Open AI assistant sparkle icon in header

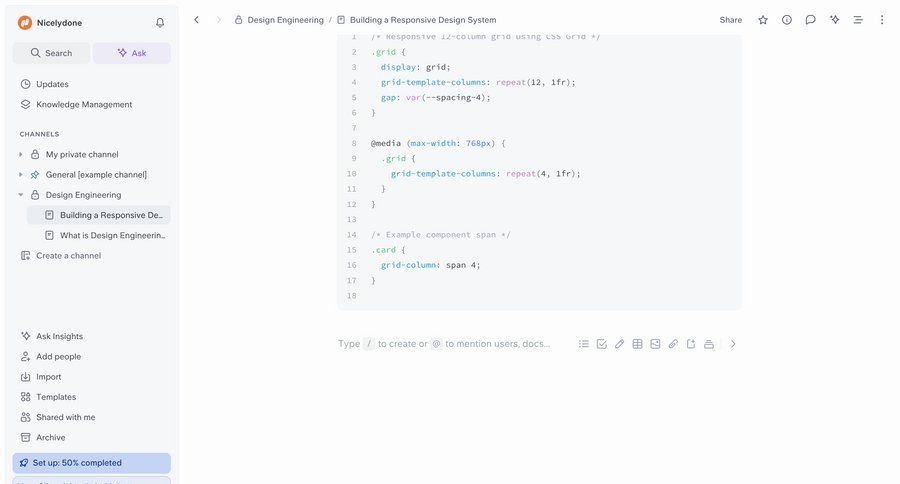coord(834,20)
